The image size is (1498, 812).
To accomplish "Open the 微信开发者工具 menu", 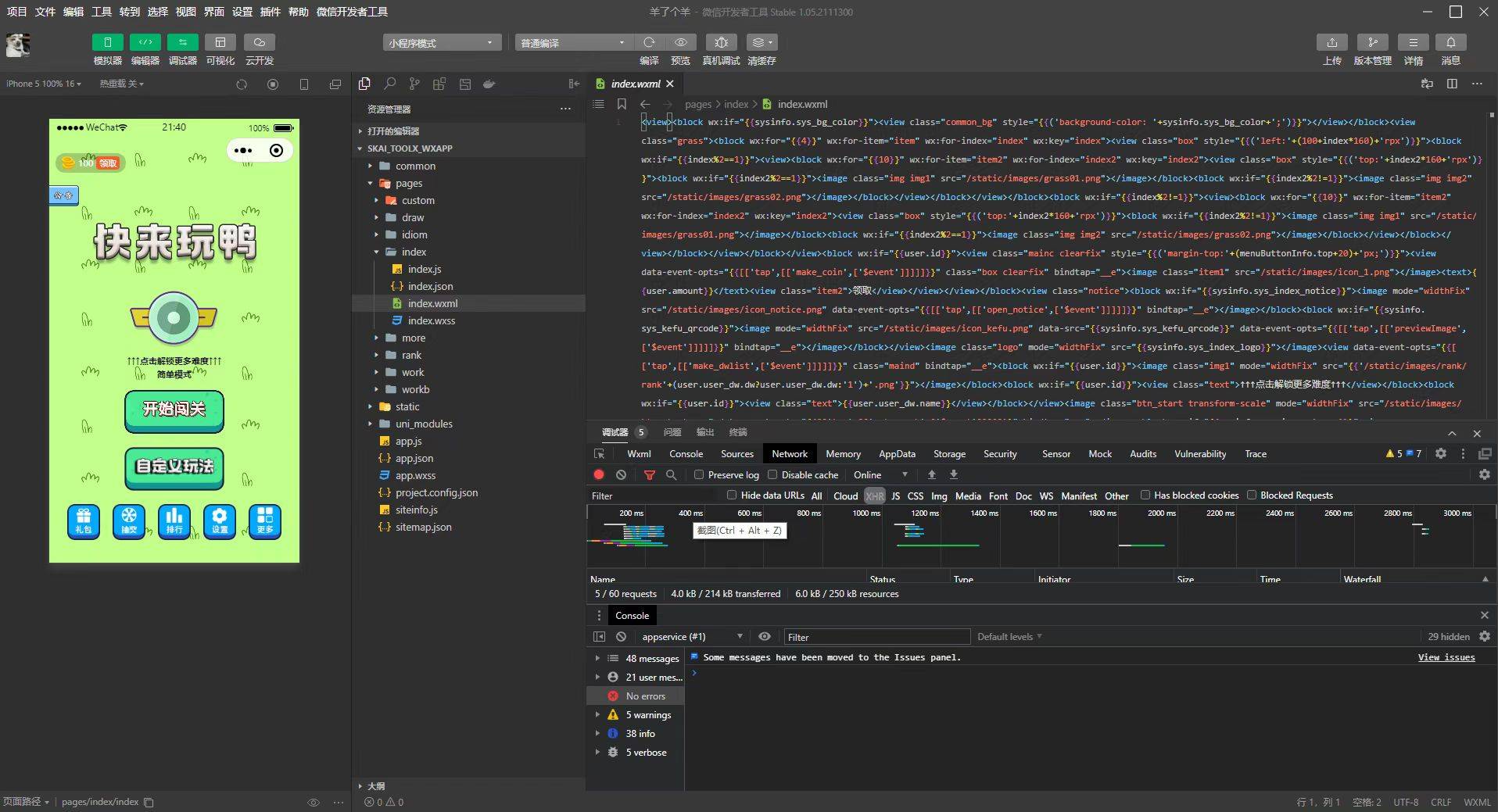I will point(352,12).
